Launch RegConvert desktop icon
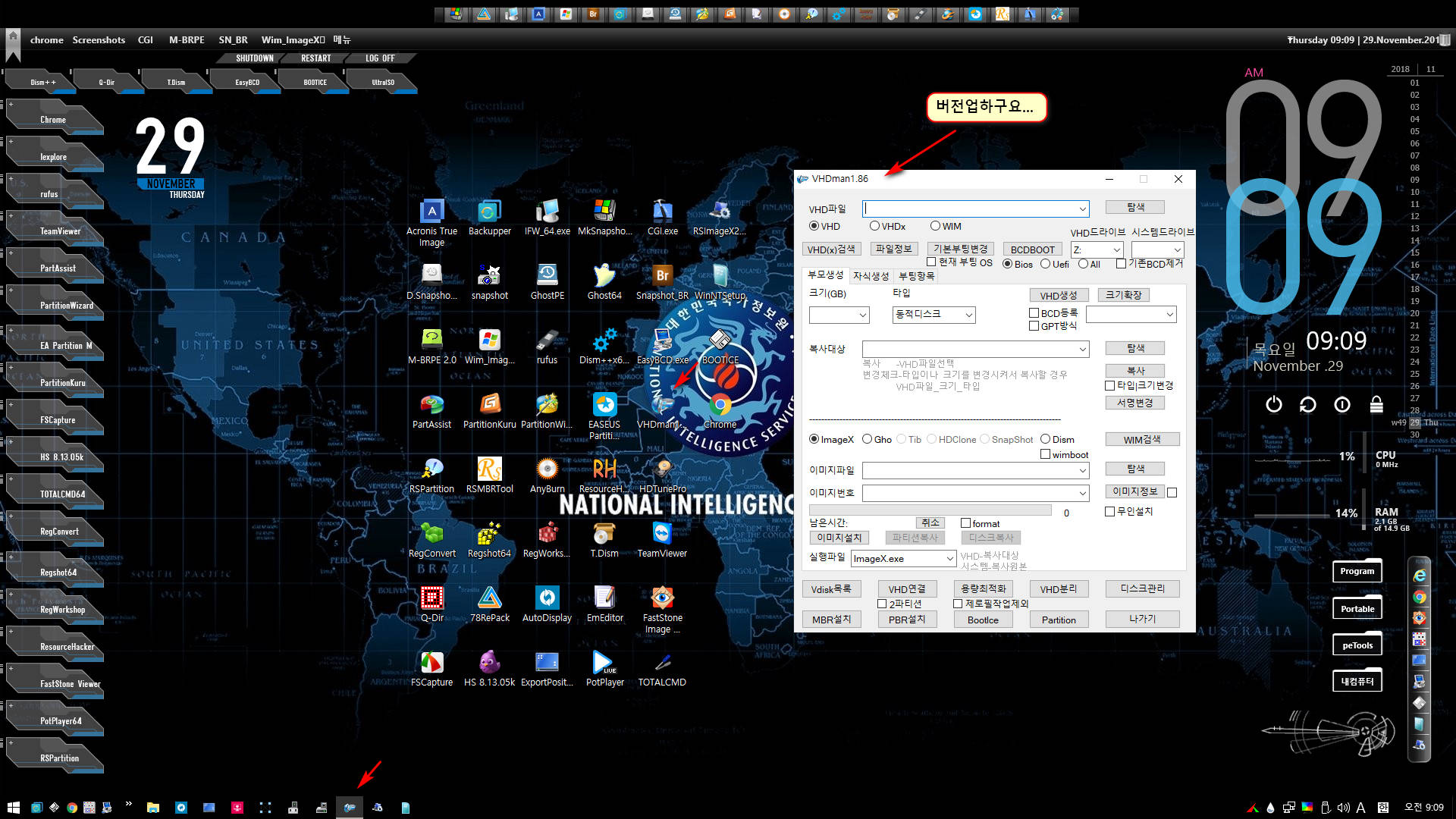The image size is (1456, 819). pyautogui.click(x=431, y=539)
